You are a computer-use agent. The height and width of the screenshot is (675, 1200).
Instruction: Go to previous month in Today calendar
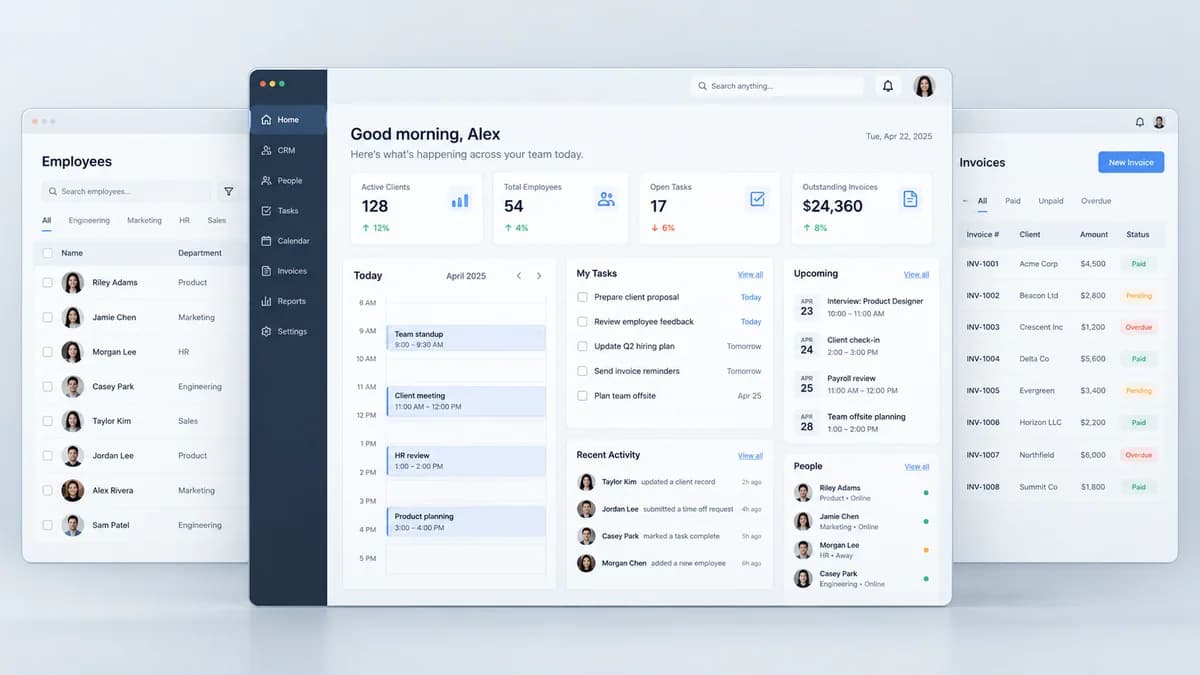pos(518,276)
